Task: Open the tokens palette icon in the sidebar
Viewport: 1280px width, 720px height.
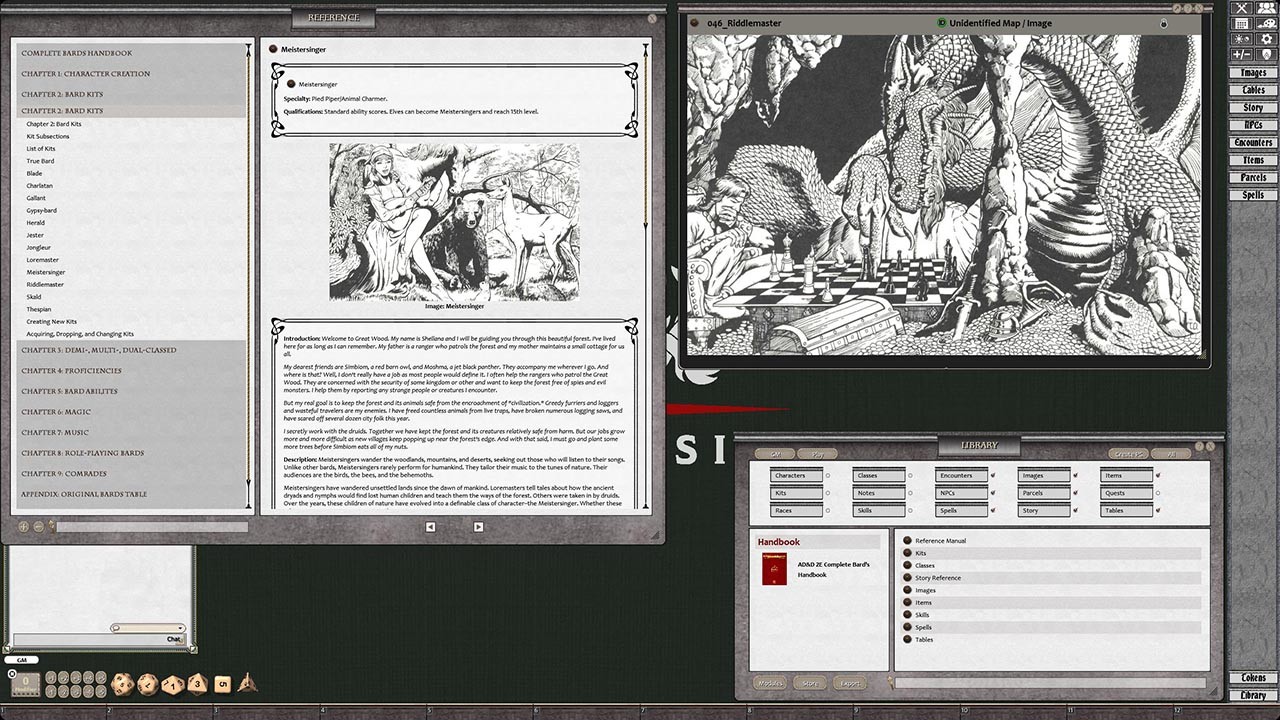Action: coord(1266,8)
